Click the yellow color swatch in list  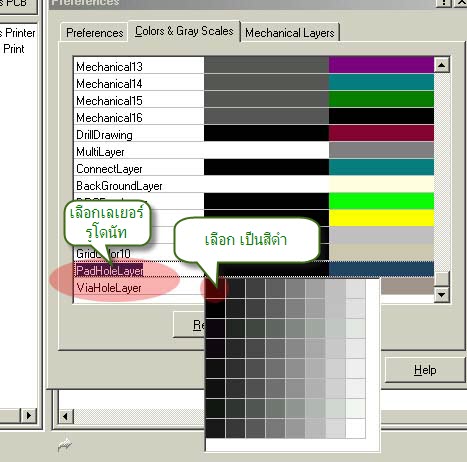point(381,218)
